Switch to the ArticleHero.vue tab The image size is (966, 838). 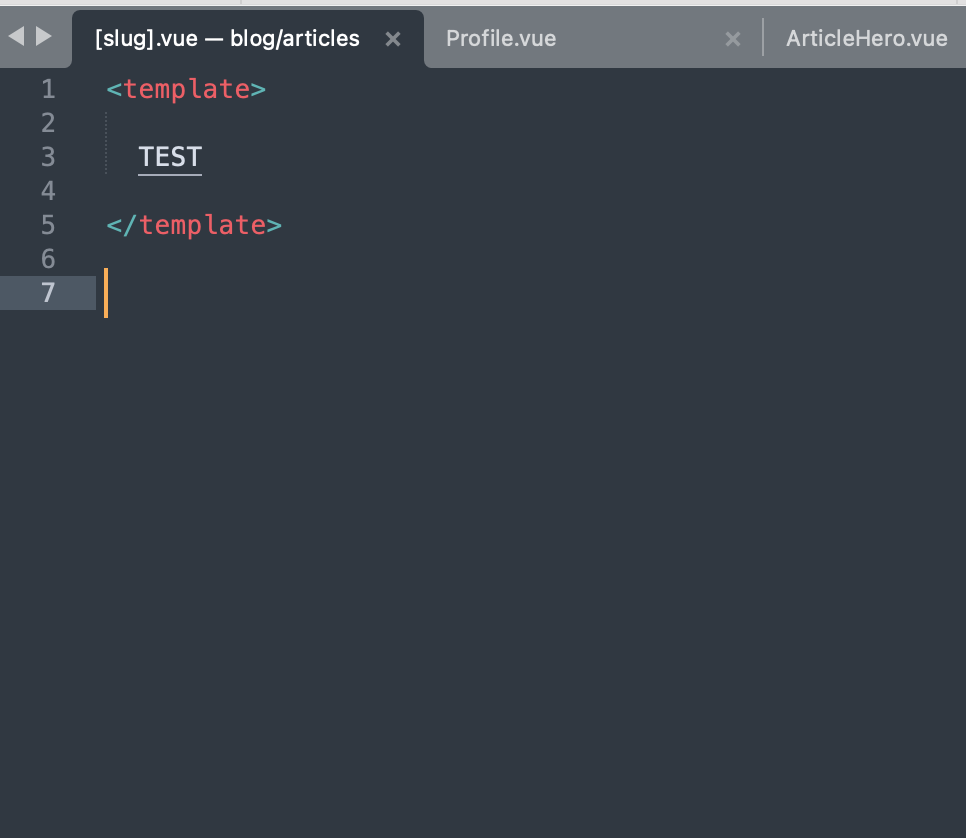click(x=866, y=38)
